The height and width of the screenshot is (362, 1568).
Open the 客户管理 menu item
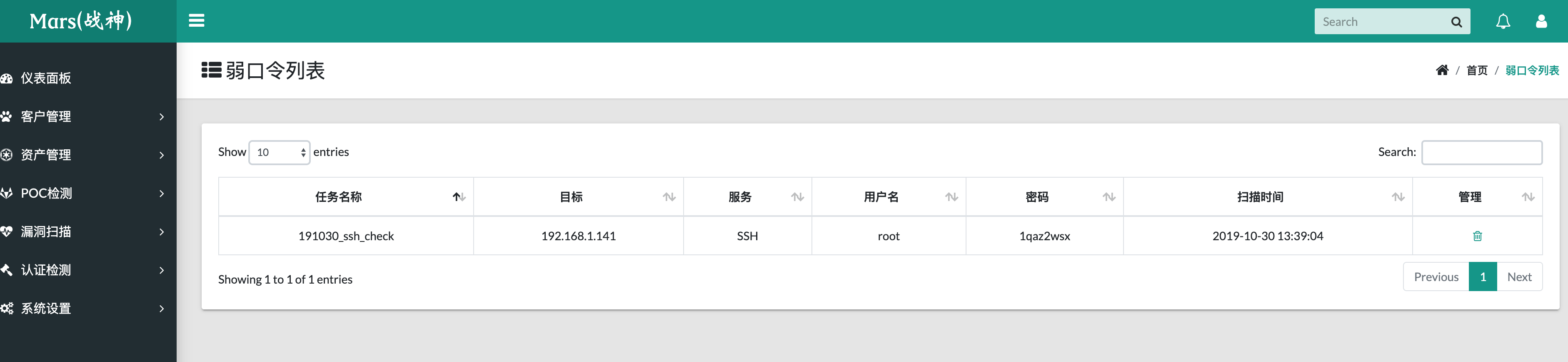(88, 116)
